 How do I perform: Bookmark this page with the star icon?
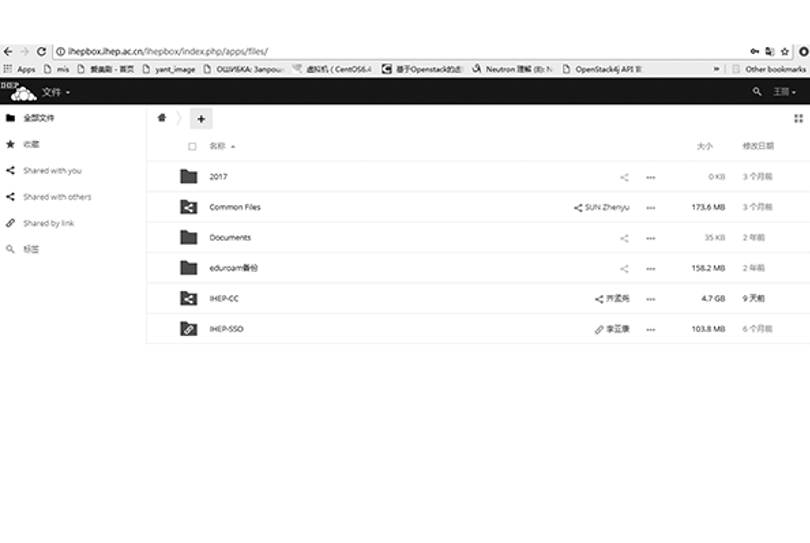(x=786, y=51)
